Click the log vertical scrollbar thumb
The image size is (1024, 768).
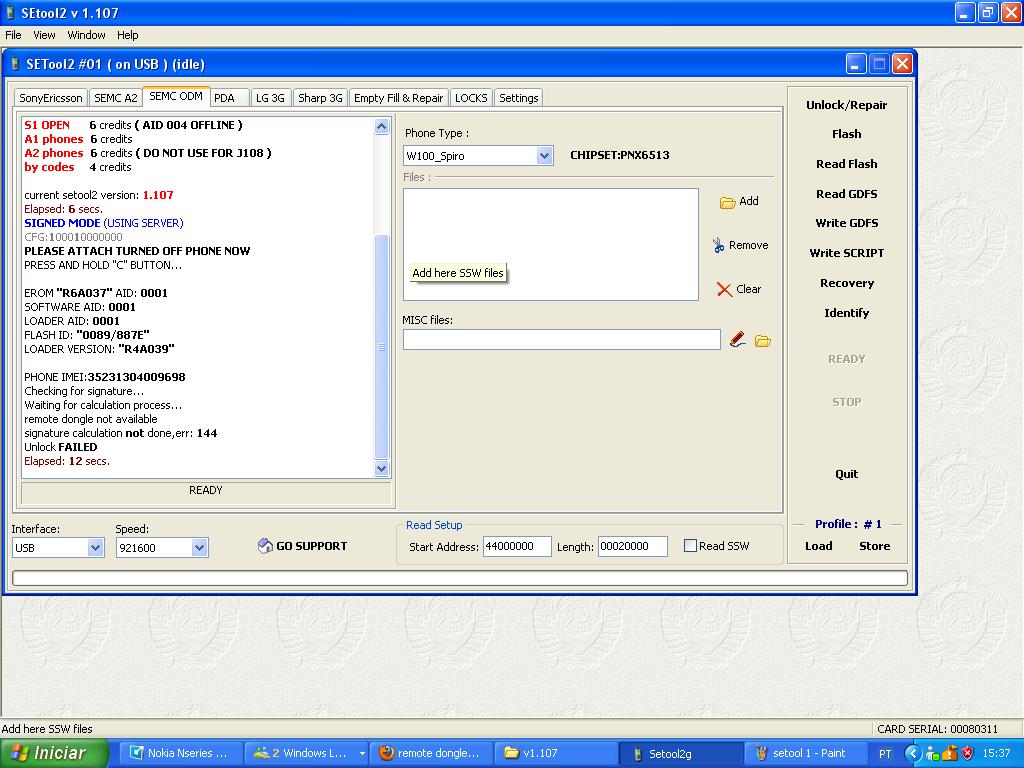[381, 347]
